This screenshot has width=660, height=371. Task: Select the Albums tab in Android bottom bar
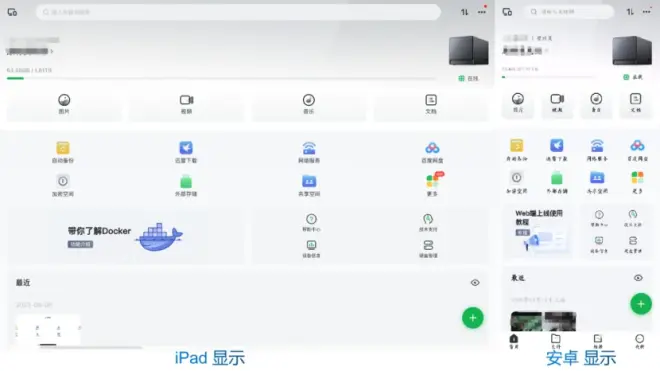pyautogui.click(x=598, y=342)
